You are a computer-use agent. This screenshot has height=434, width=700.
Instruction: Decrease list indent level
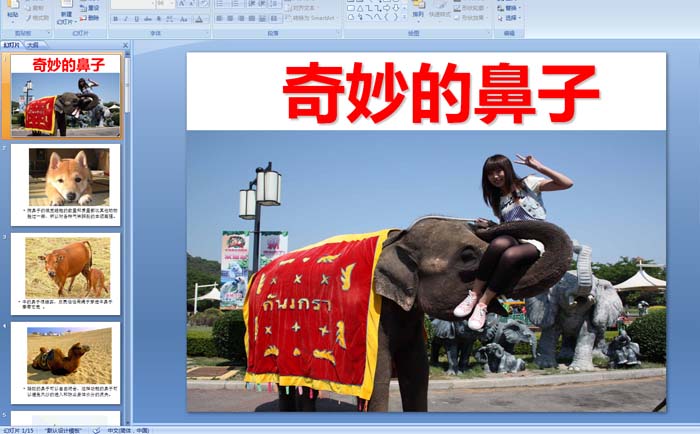click(x=252, y=4)
